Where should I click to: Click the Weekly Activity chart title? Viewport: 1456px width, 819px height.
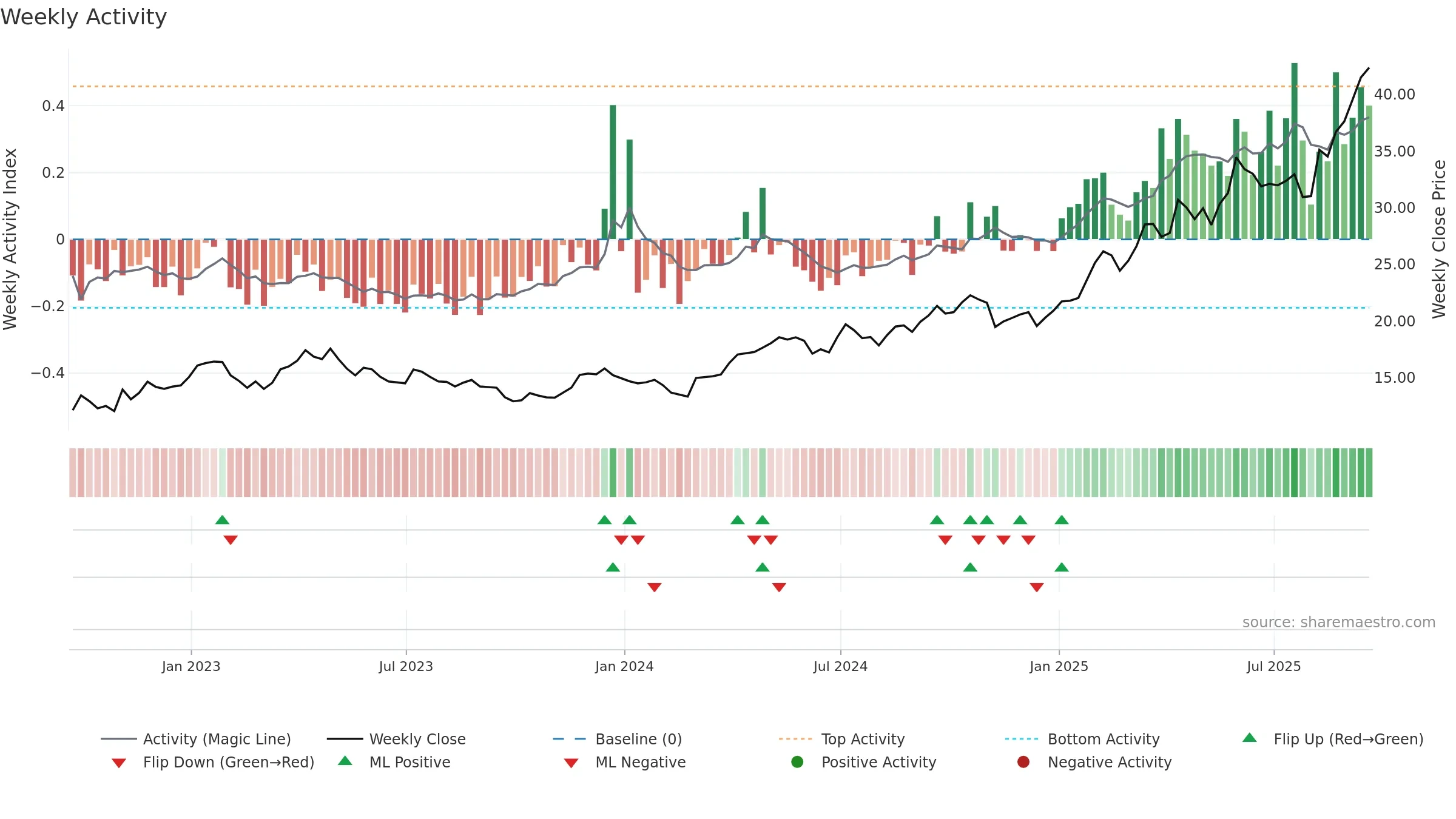click(84, 17)
